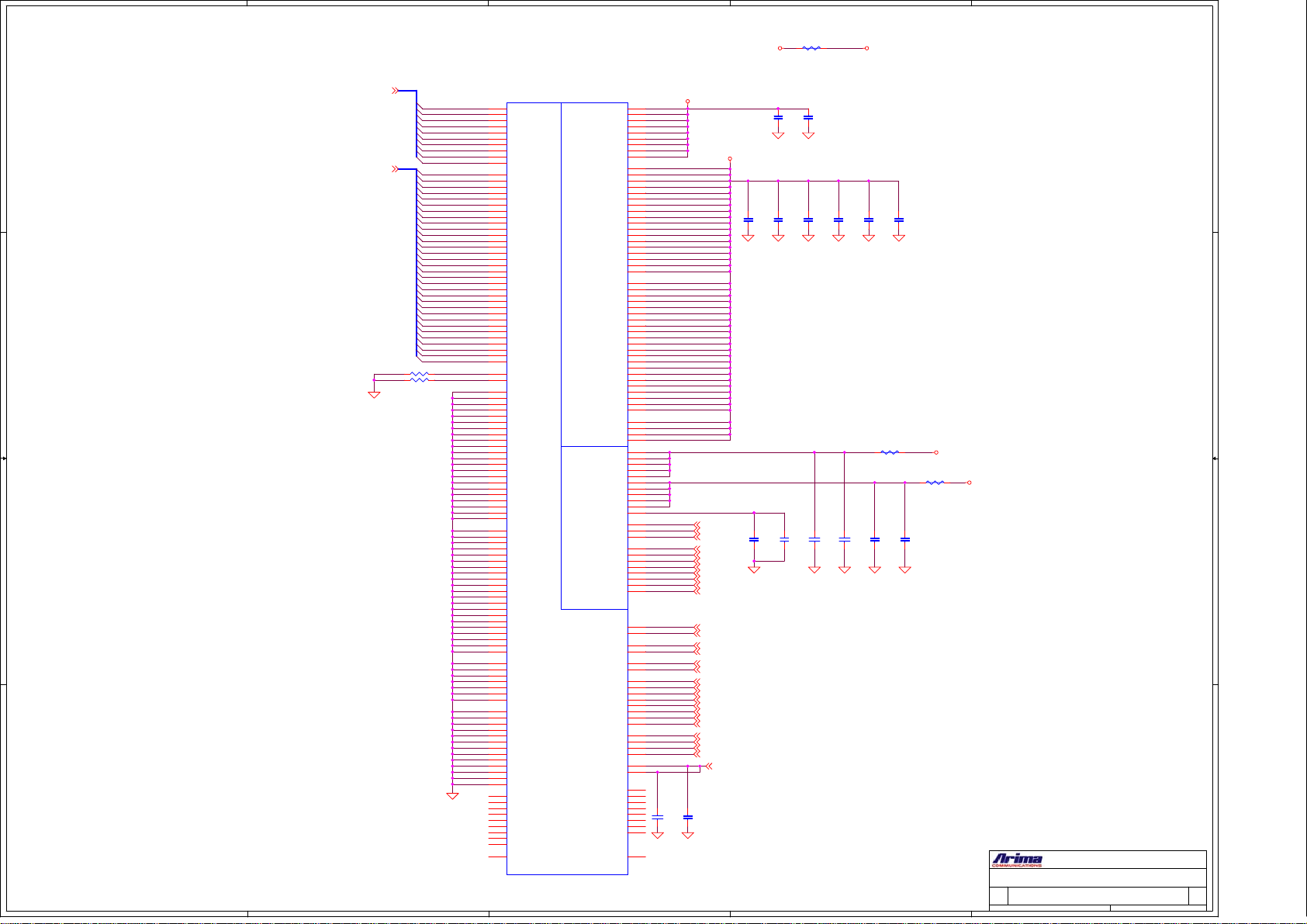The width and height of the screenshot is (1307, 924).
Task: Select resistor on the lower right power rail
Action: tap(935, 483)
